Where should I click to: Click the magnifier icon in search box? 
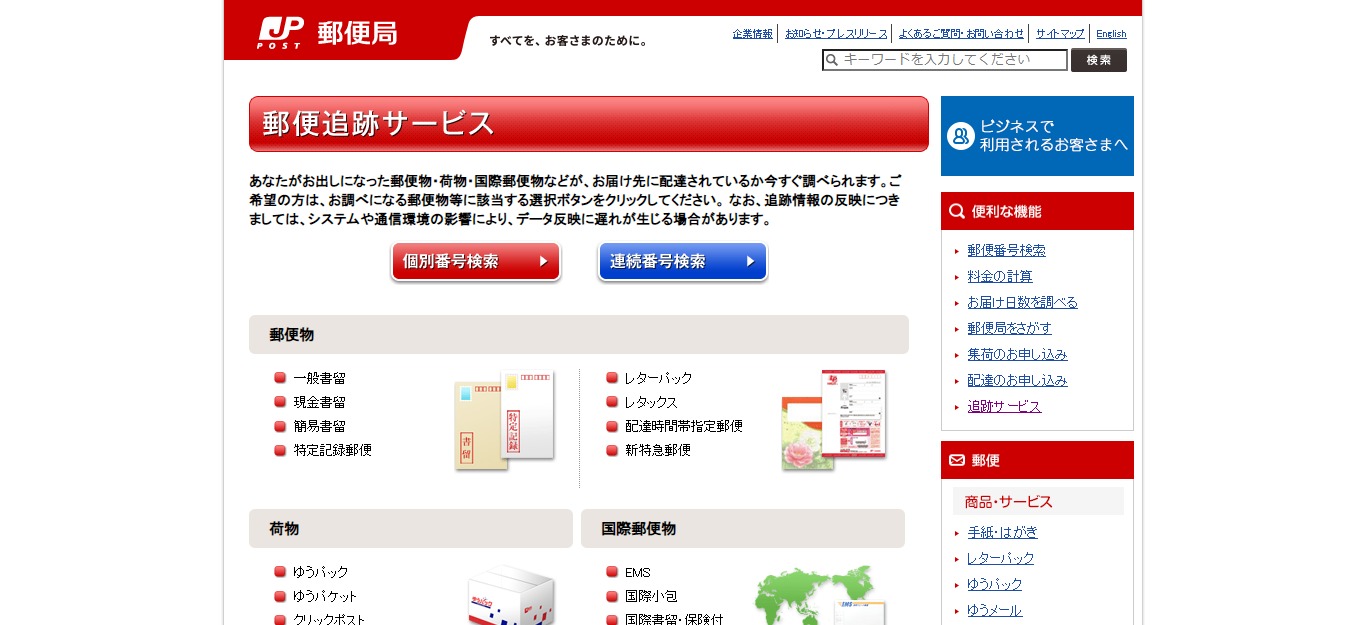coord(832,60)
